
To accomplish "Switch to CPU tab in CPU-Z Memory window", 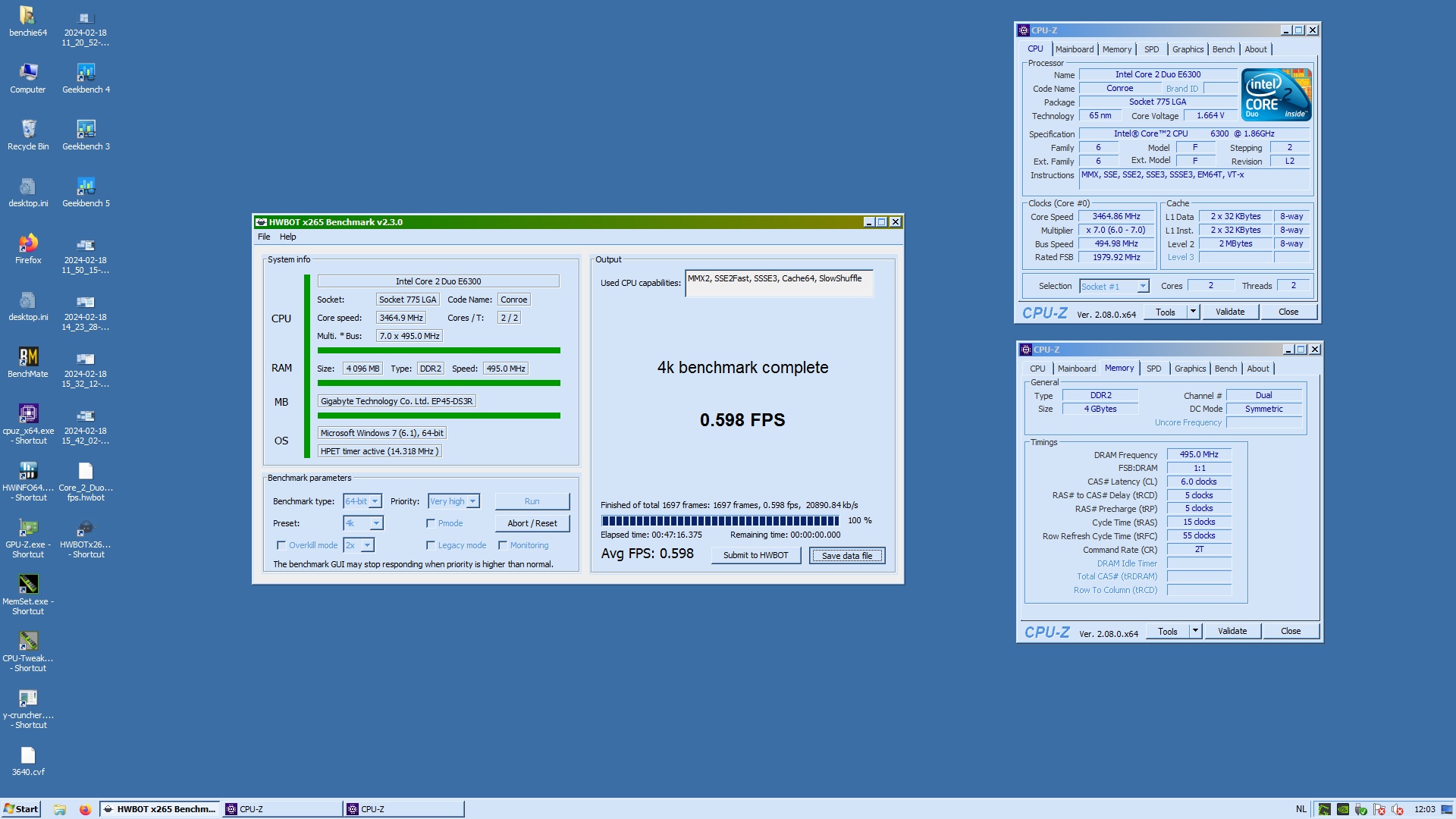I will click(x=1037, y=369).
